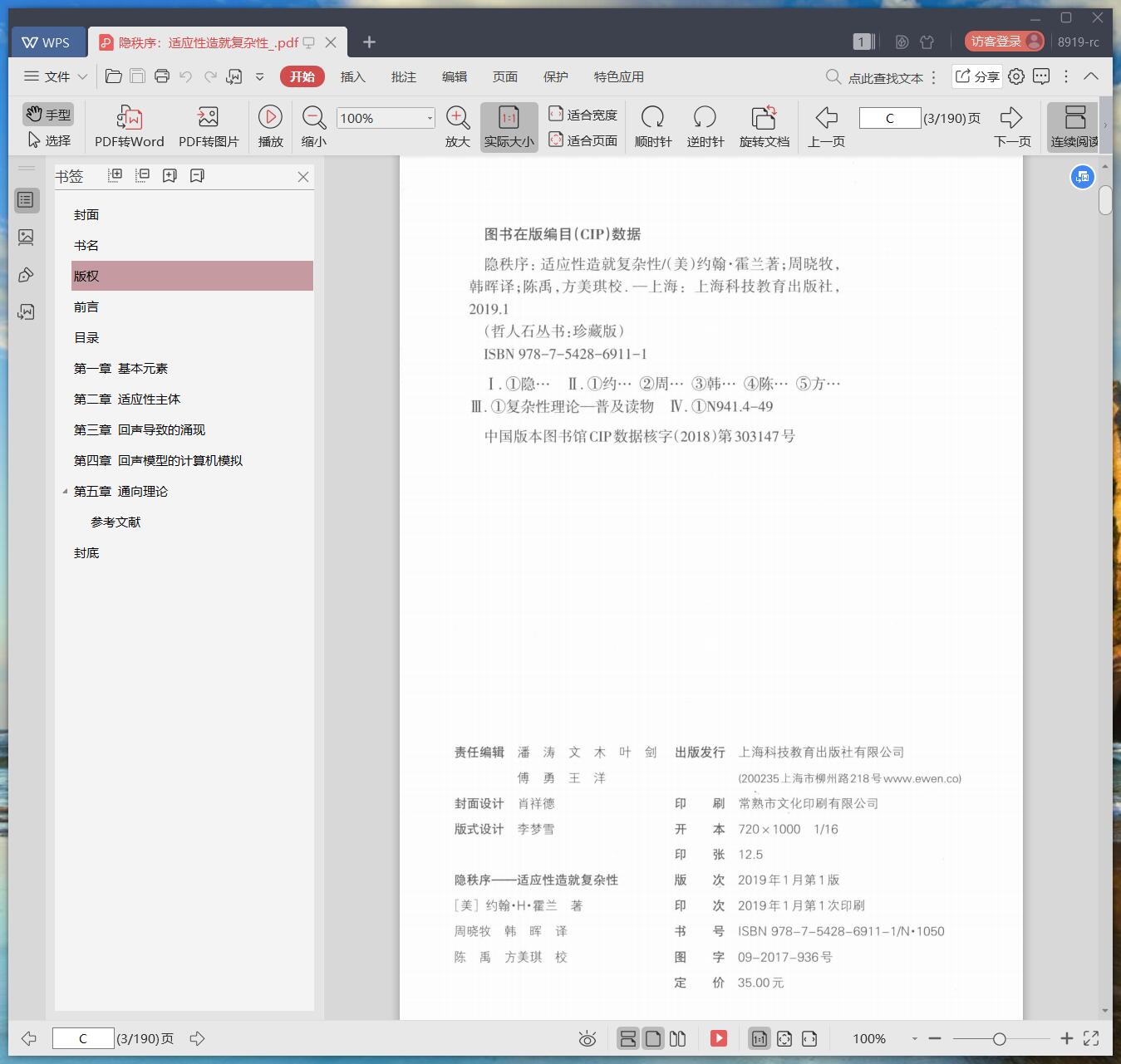This screenshot has height=1064, width=1121.
Task: Toggle 连续阅读 mode in ribbon
Action: (1074, 126)
